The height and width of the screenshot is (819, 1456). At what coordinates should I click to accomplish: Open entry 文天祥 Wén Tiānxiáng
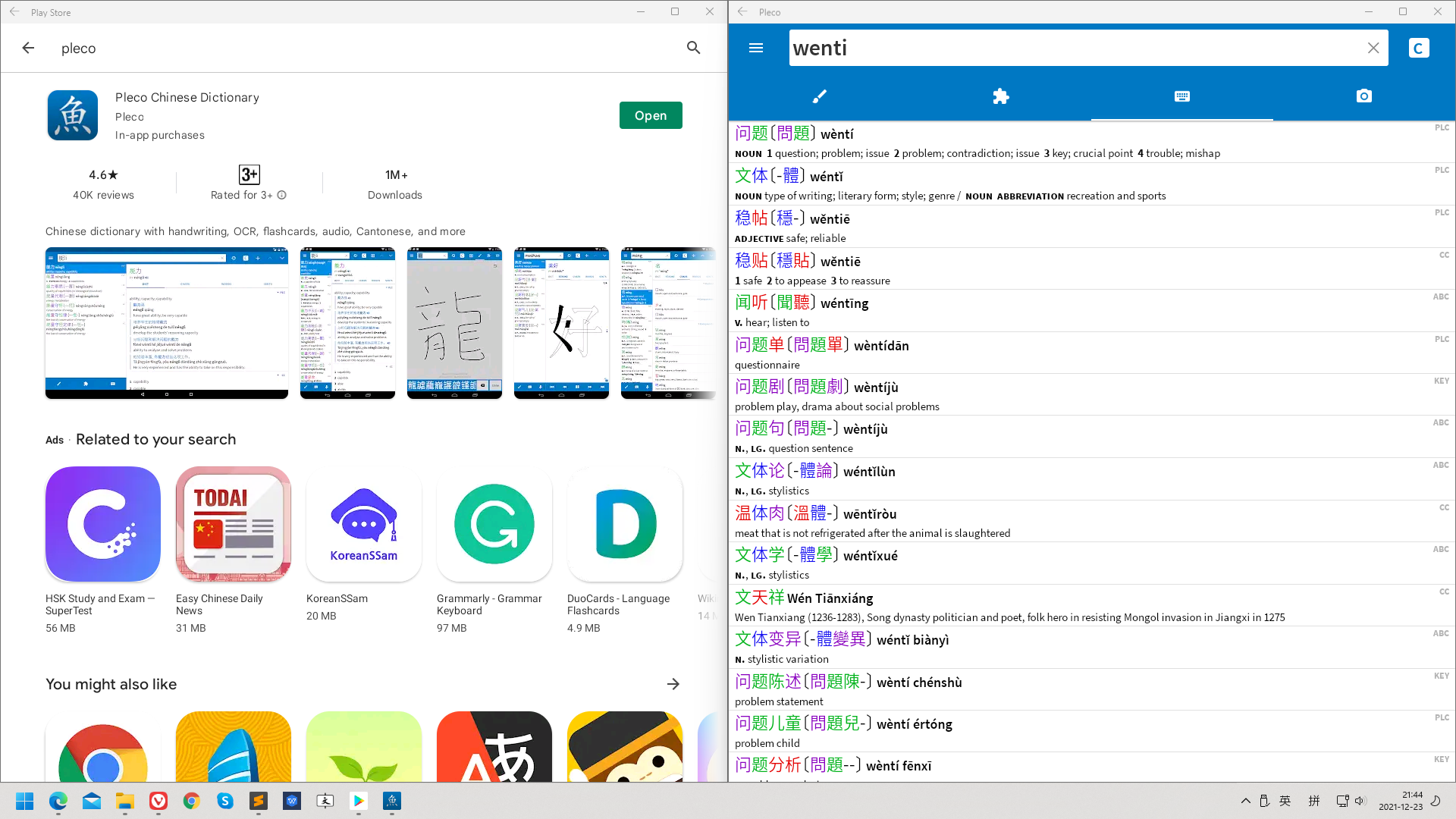1091,606
